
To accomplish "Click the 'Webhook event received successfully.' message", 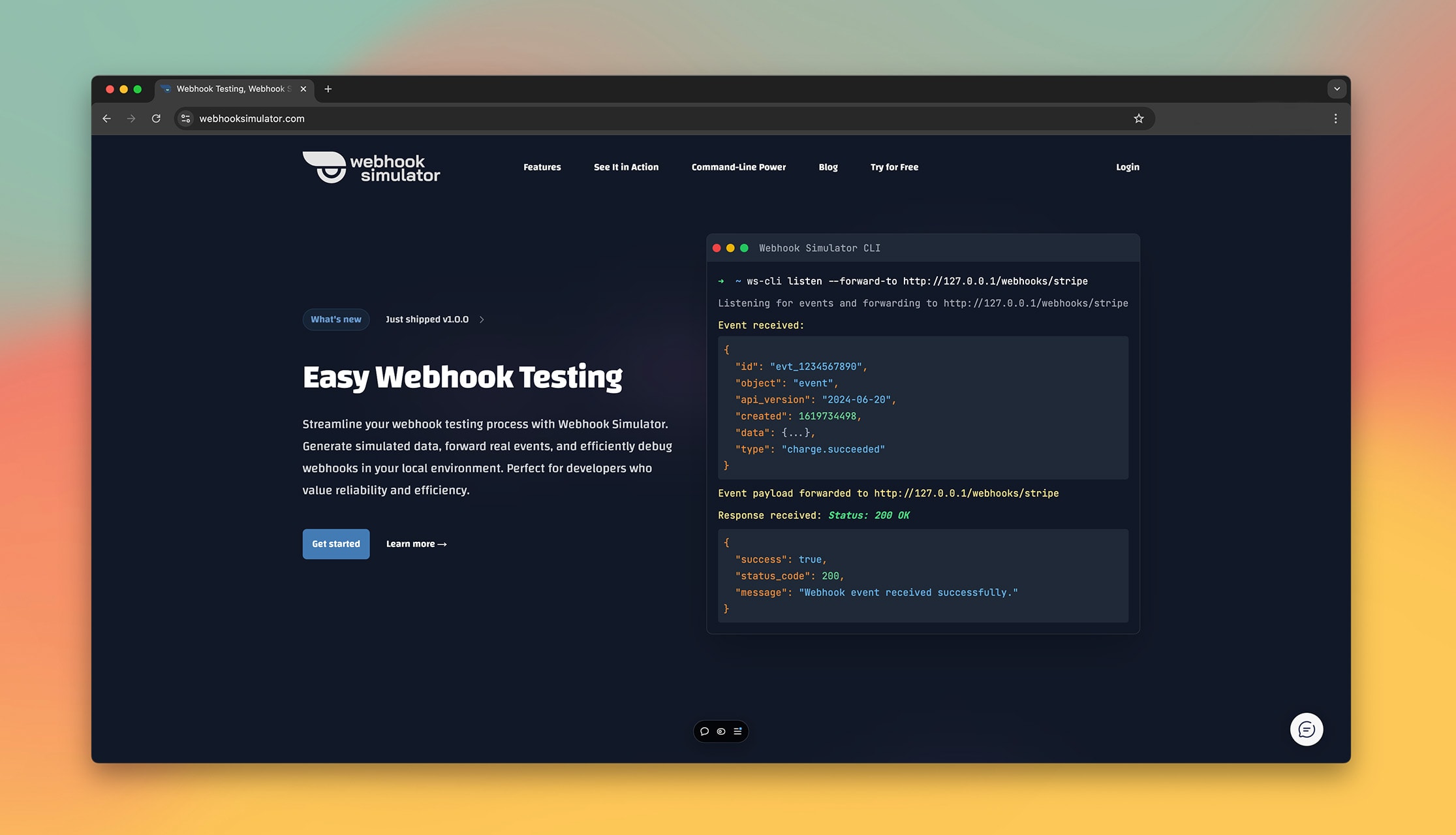I will pos(908,593).
